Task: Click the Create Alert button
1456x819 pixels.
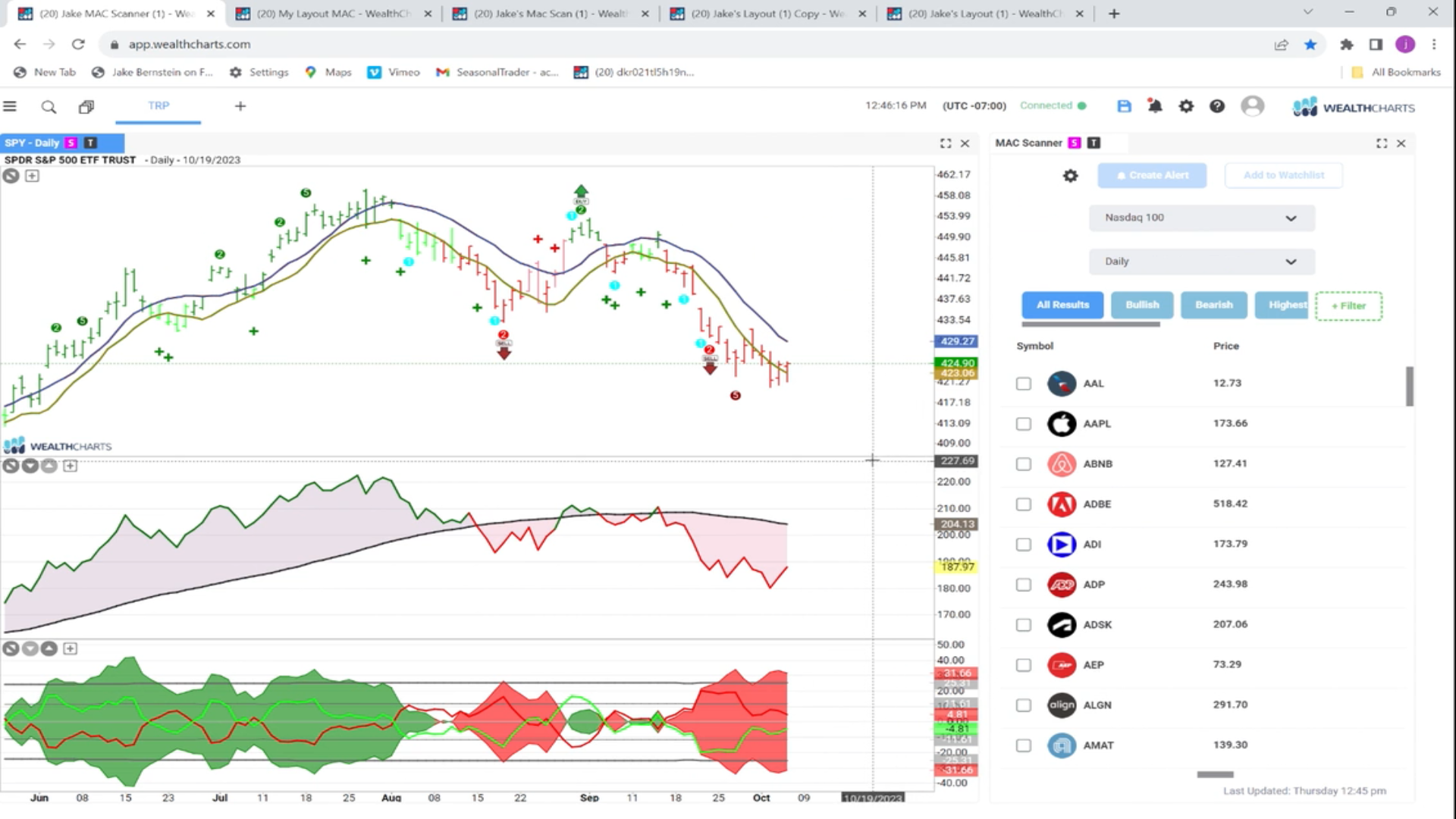Action: click(x=1152, y=175)
